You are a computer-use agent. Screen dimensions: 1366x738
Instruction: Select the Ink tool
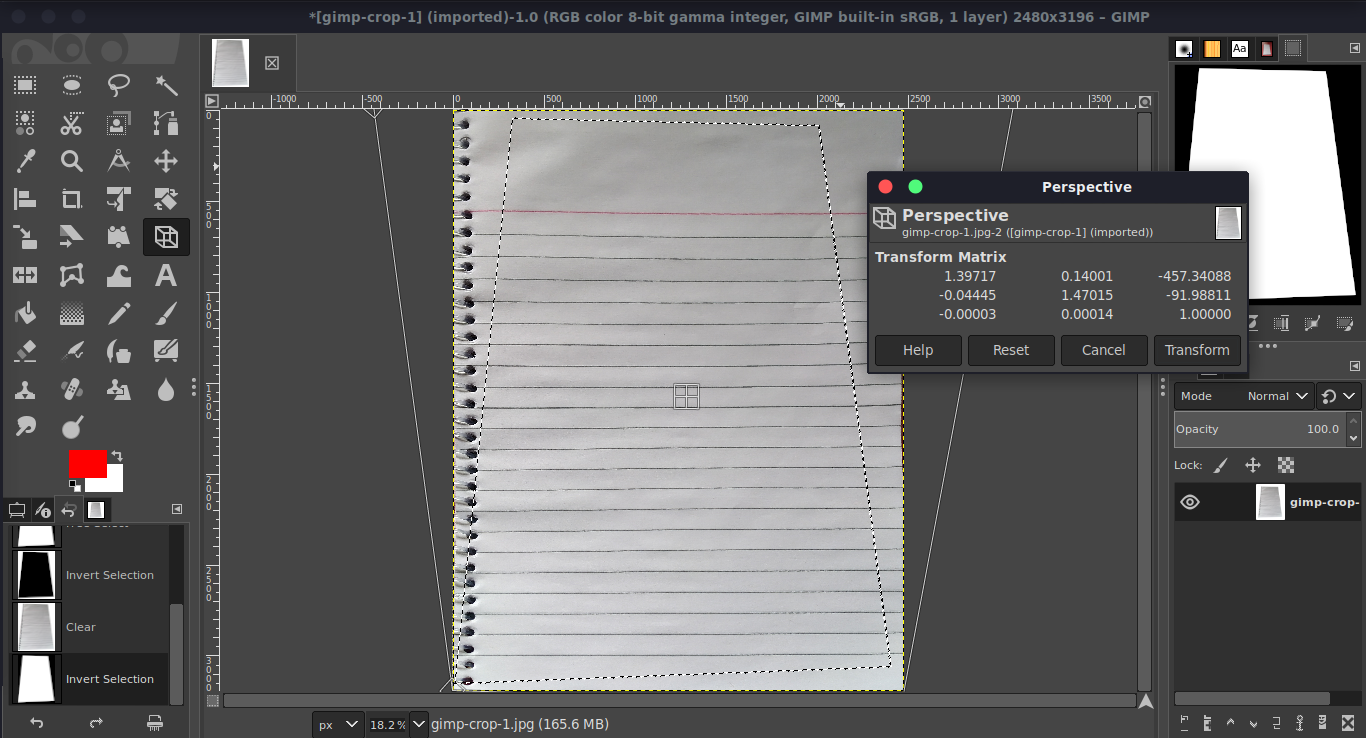pyautogui.click(x=119, y=351)
